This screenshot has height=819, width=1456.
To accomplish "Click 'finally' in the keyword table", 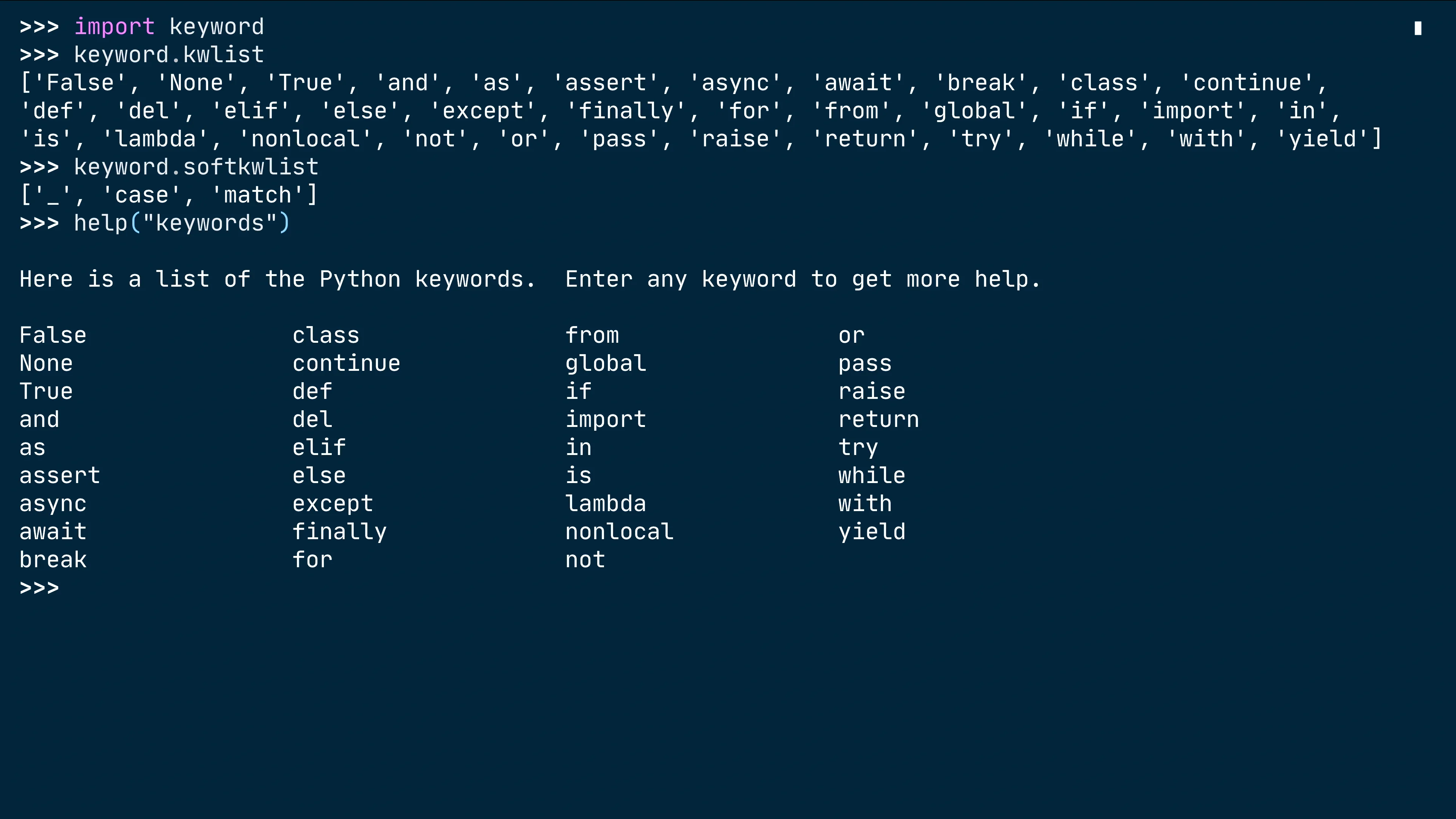I will coord(340,531).
